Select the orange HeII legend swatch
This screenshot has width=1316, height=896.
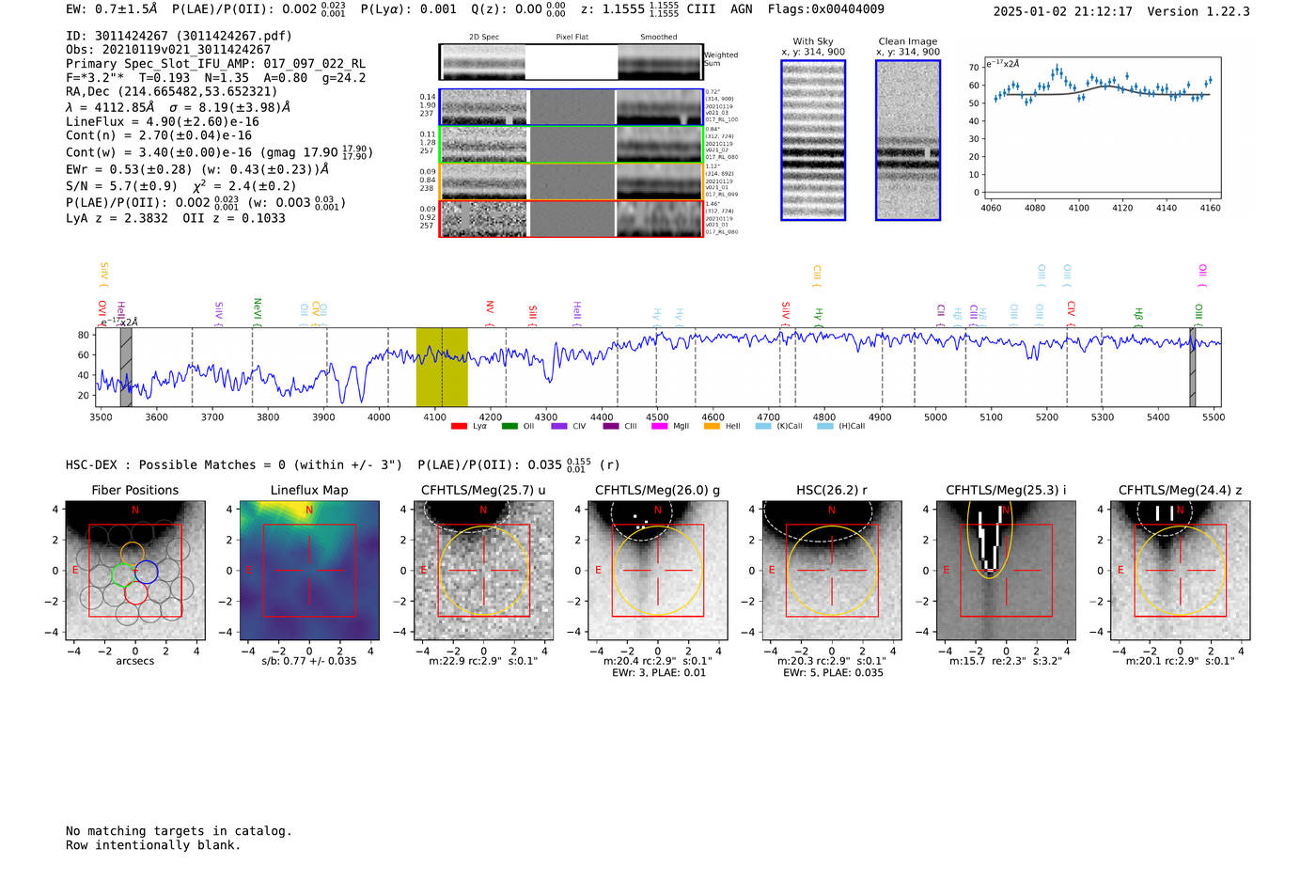tap(712, 426)
